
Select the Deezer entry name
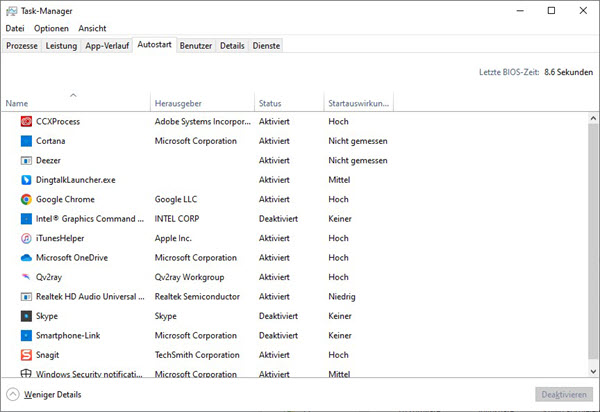point(48,161)
